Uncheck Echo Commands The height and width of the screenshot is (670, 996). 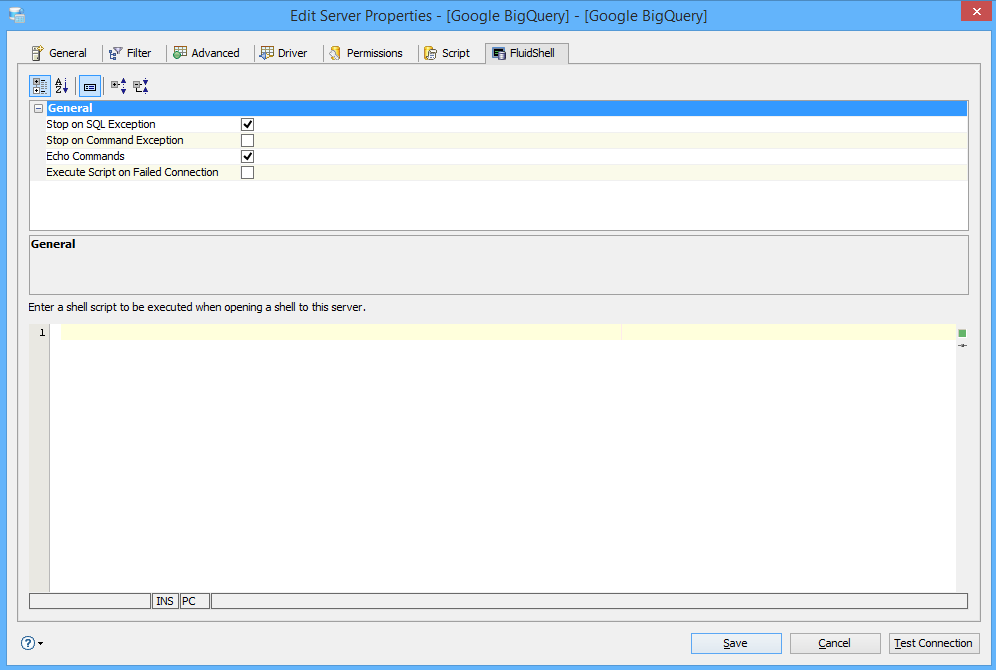tap(247, 156)
